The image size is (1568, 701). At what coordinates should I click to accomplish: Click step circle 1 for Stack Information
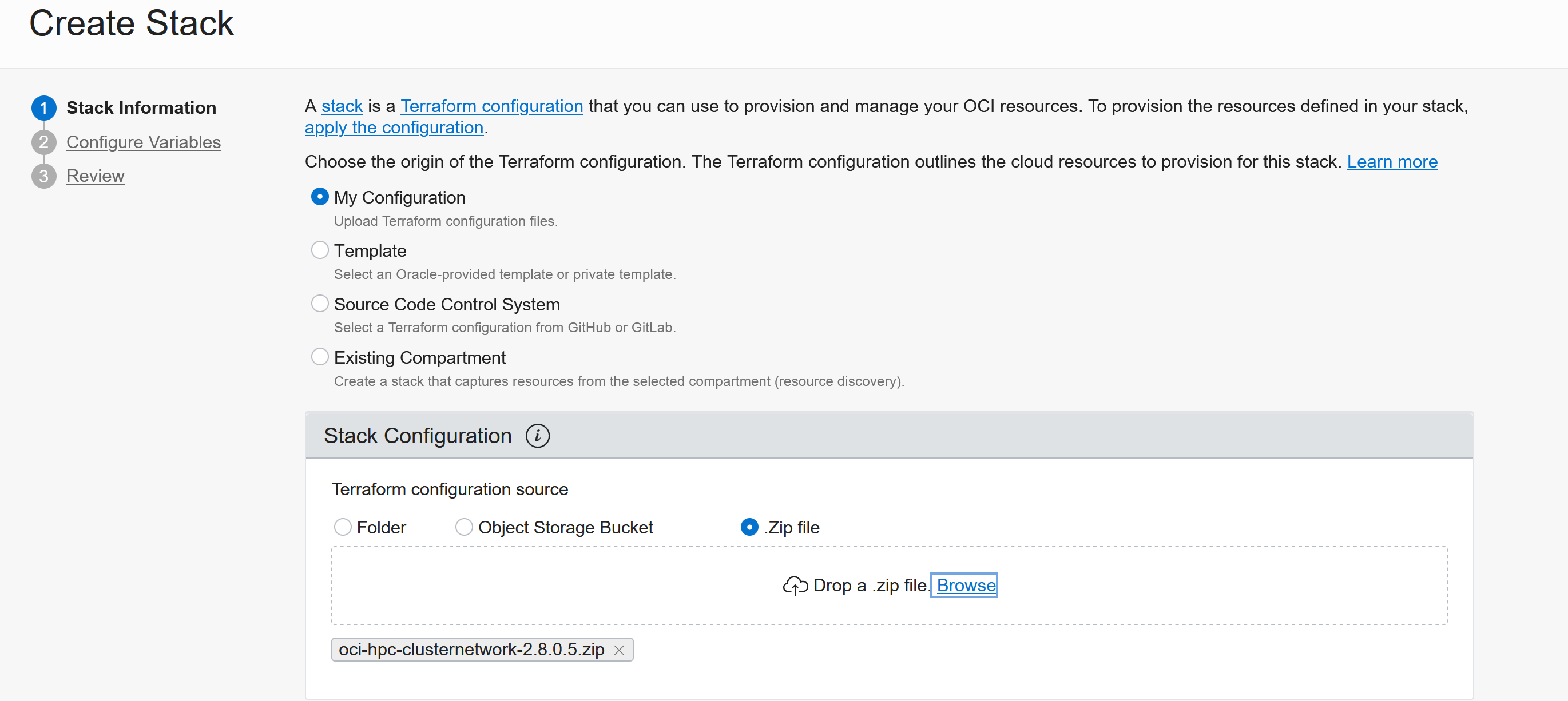(43, 107)
